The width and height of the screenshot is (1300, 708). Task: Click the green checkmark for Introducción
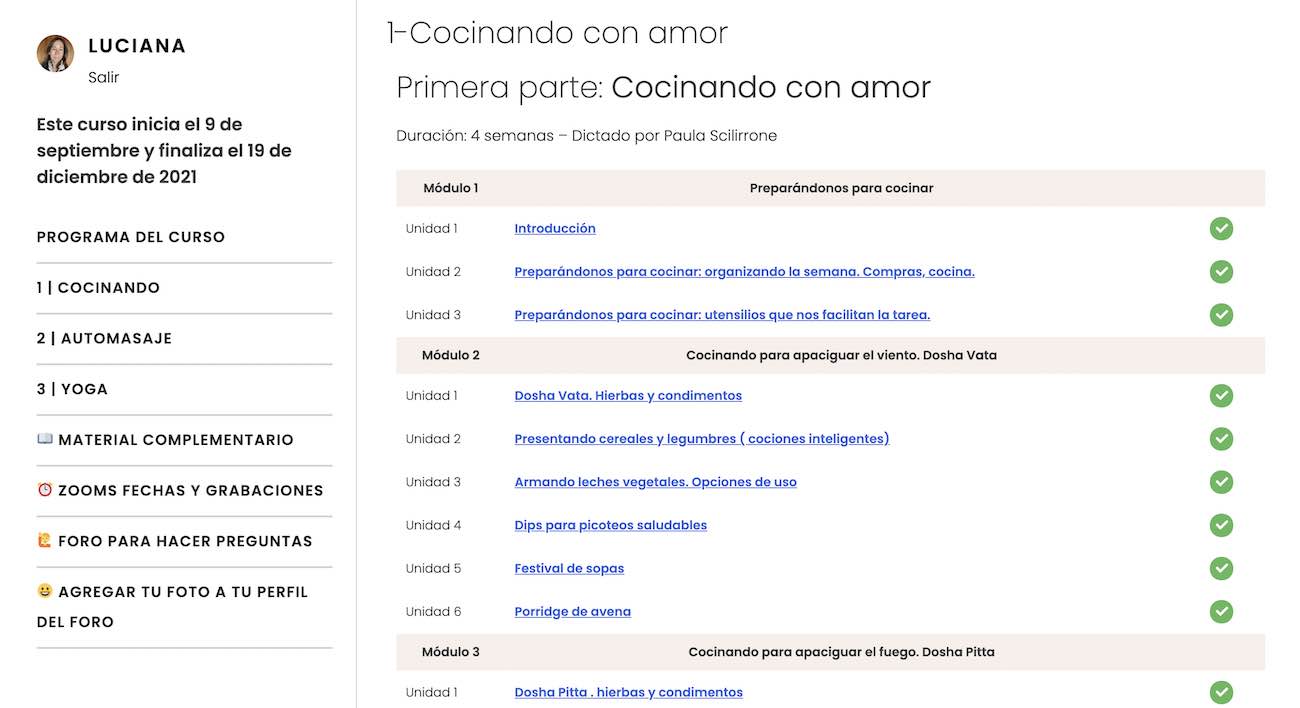[1221, 229]
